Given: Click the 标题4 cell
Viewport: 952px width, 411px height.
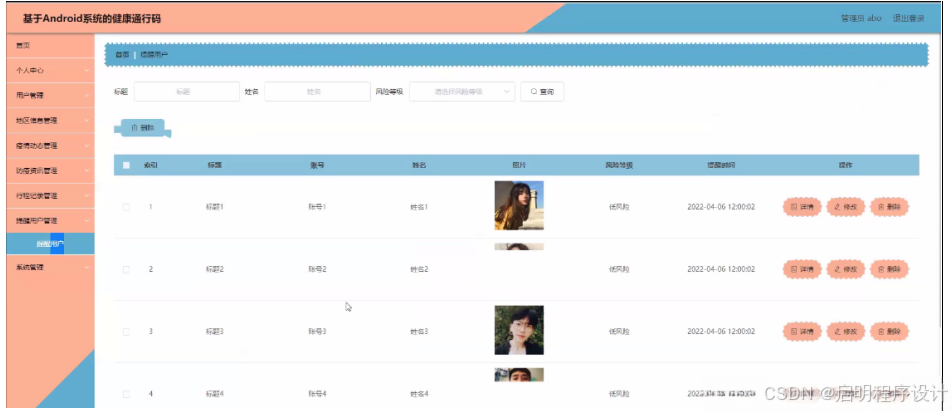Looking at the screenshot, I should coord(215,394).
